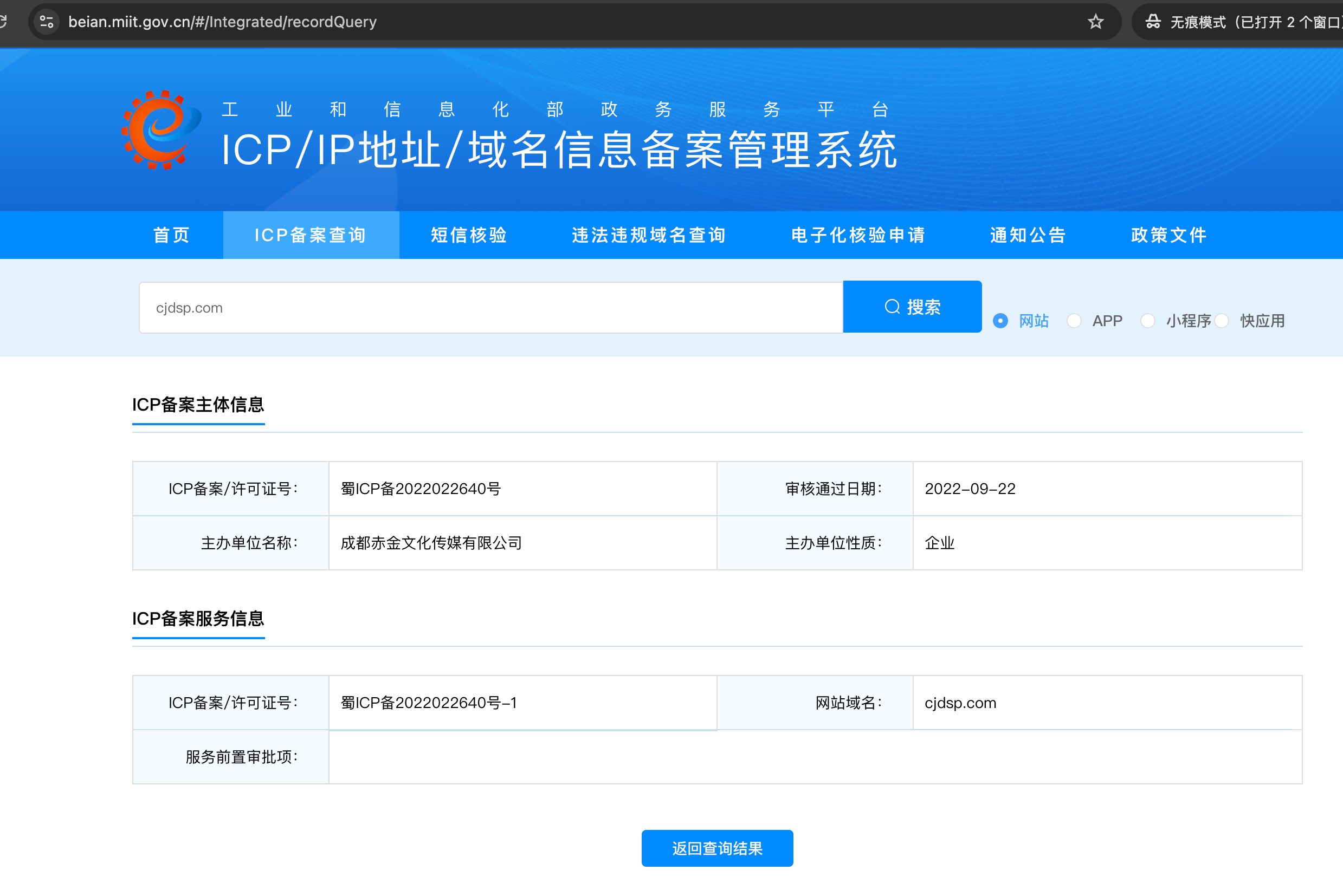Open site information icon in address bar

pos(46,22)
